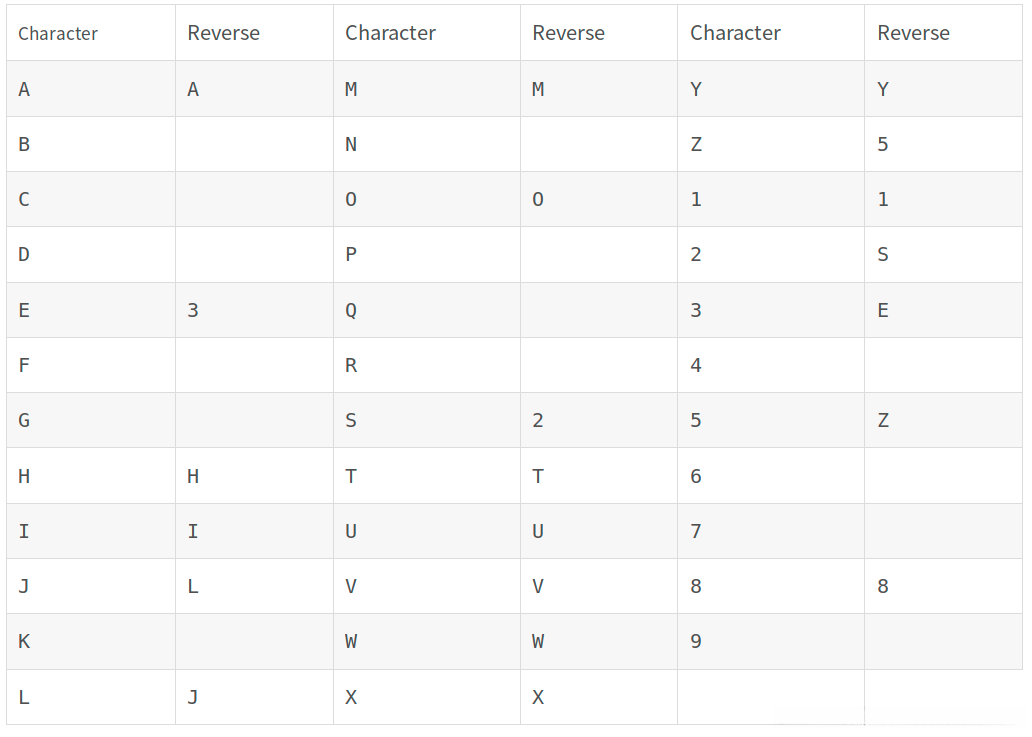Select reverse value S beside character 2
This screenshot has height=737, width=1032.
(883, 254)
